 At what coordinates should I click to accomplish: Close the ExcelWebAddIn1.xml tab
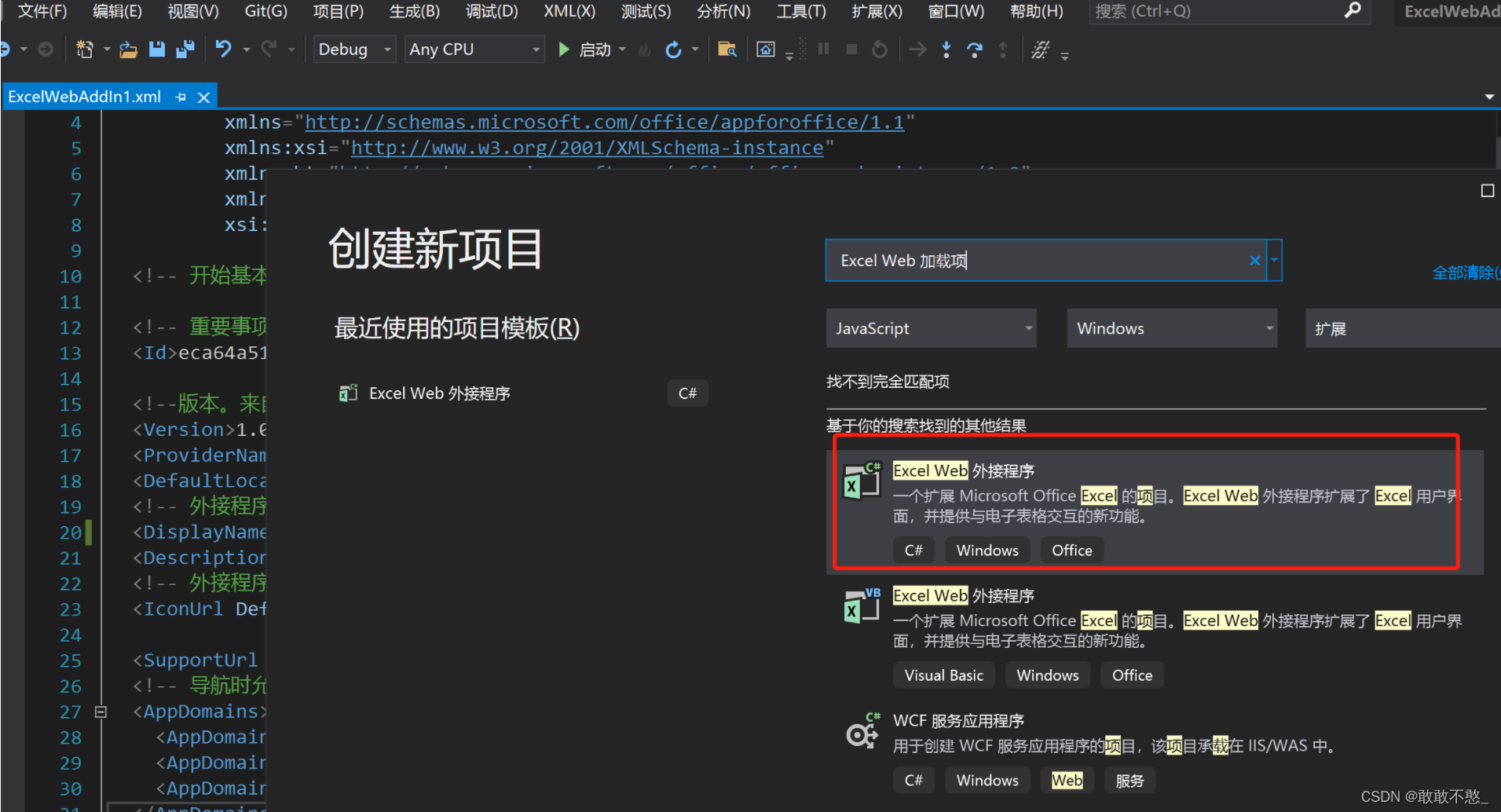203,97
